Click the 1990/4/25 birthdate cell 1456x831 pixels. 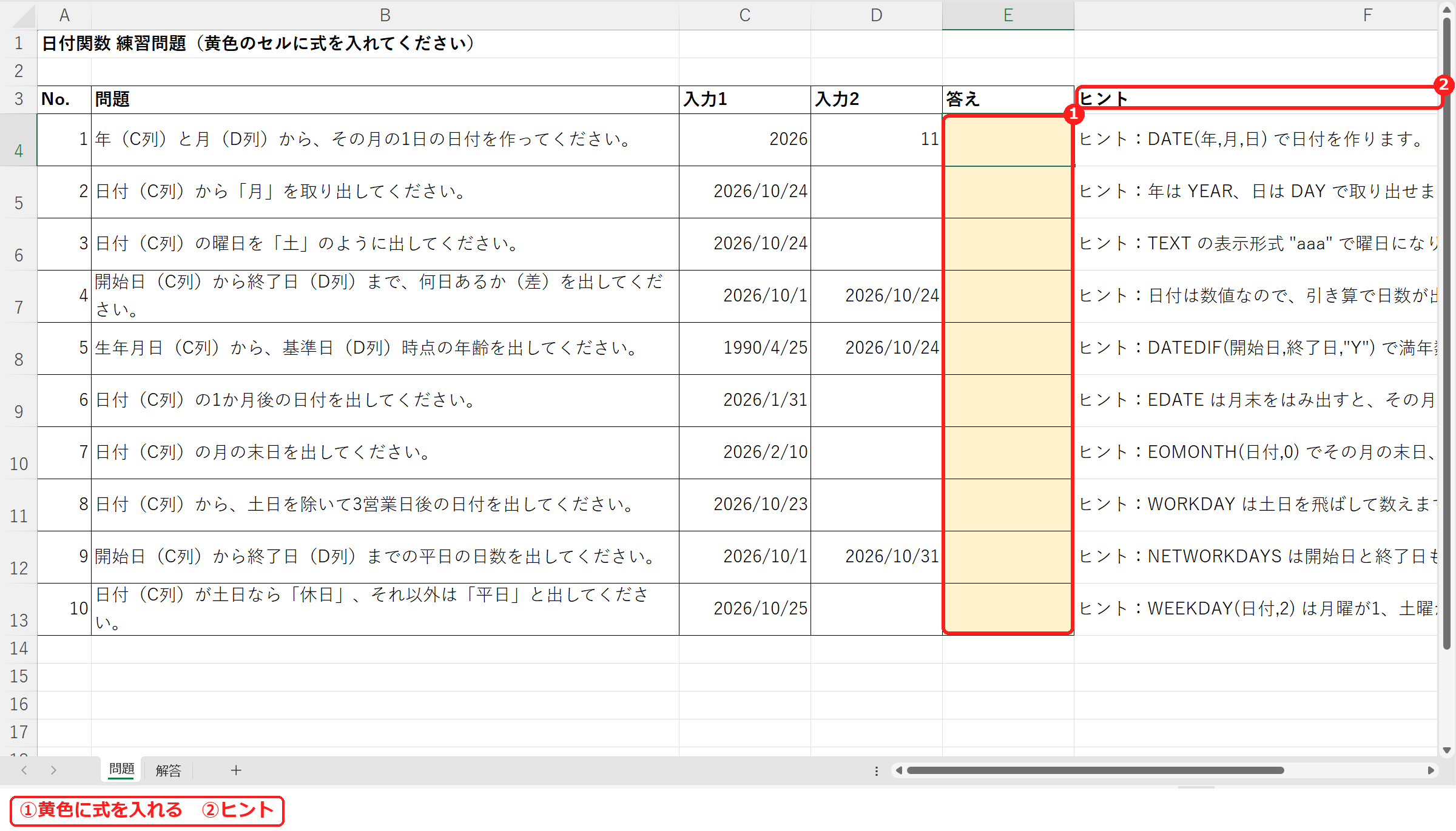click(745, 349)
